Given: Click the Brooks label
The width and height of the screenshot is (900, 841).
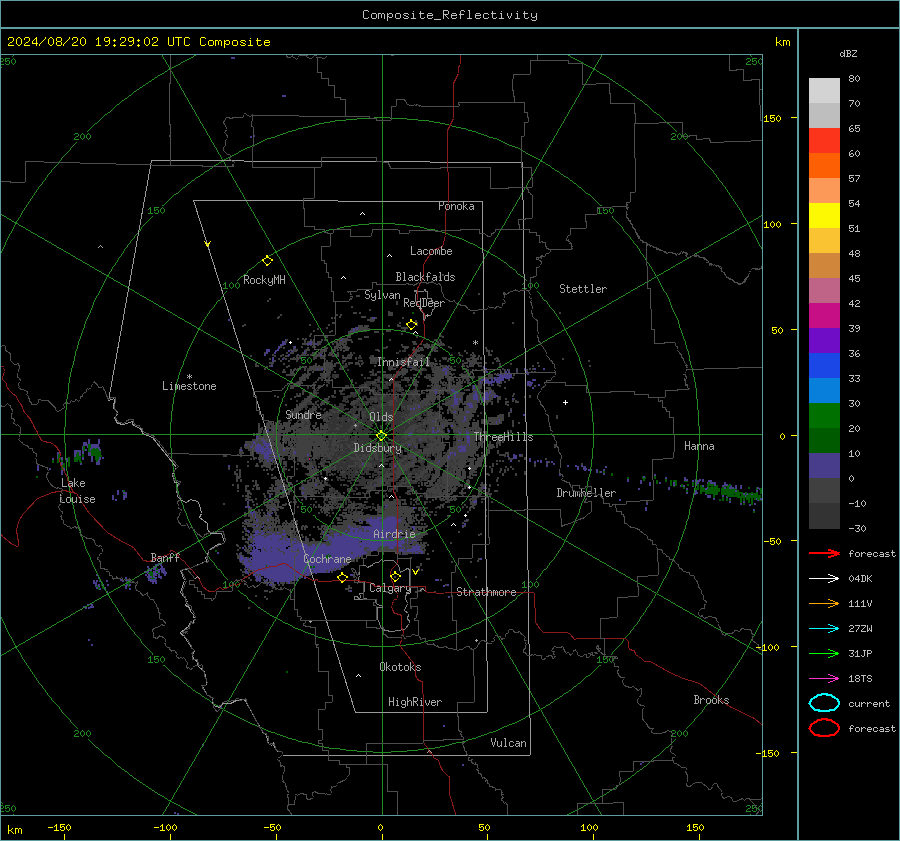Looking at the screenshot, I should 711,700.
